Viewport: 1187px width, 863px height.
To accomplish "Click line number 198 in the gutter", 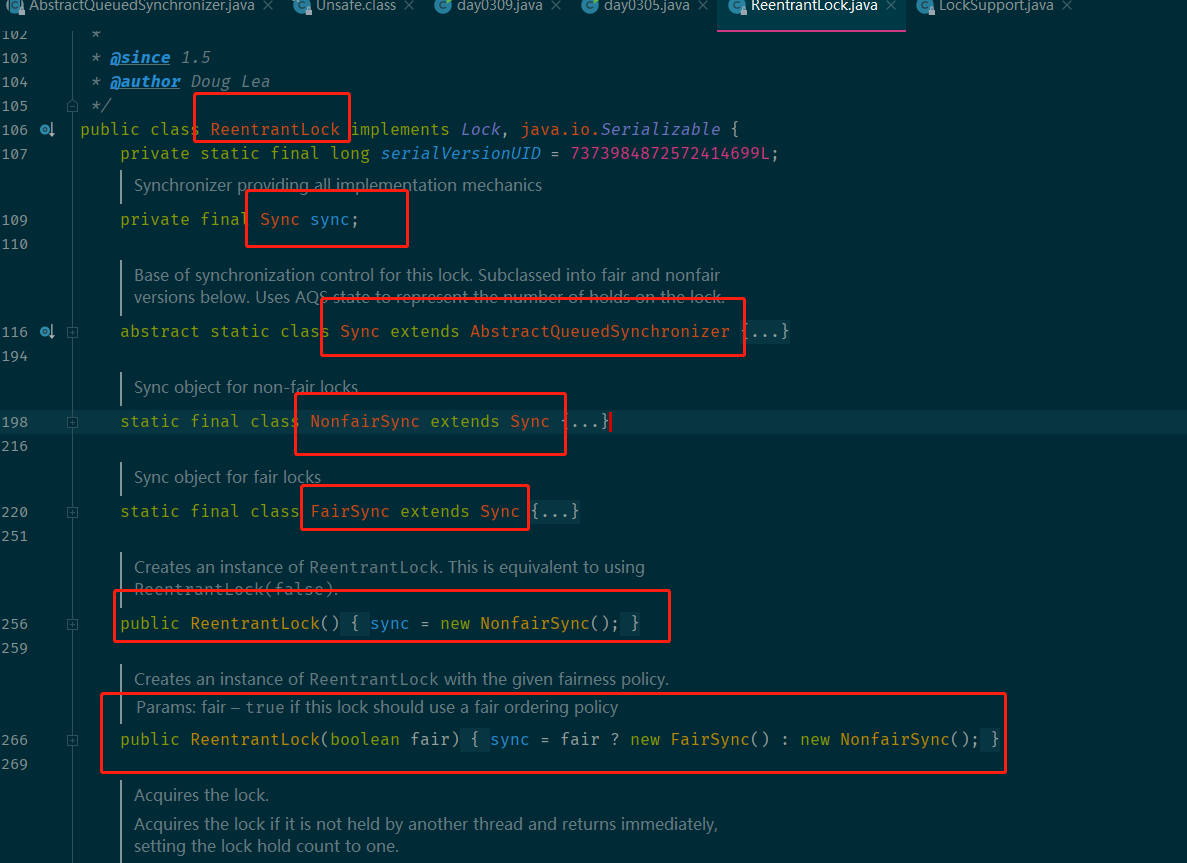I will click(x=14, y=422).
